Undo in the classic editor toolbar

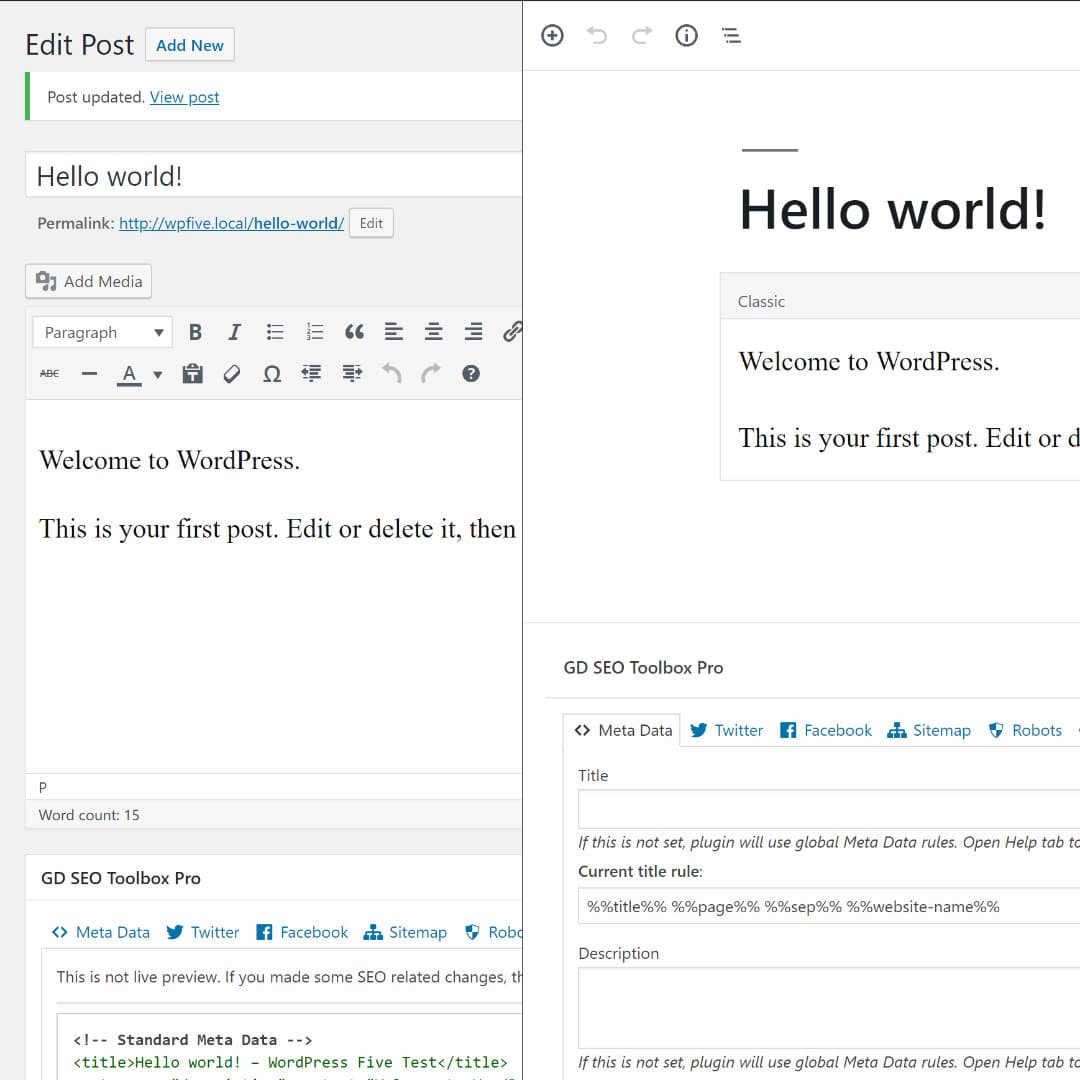[391, 373]
